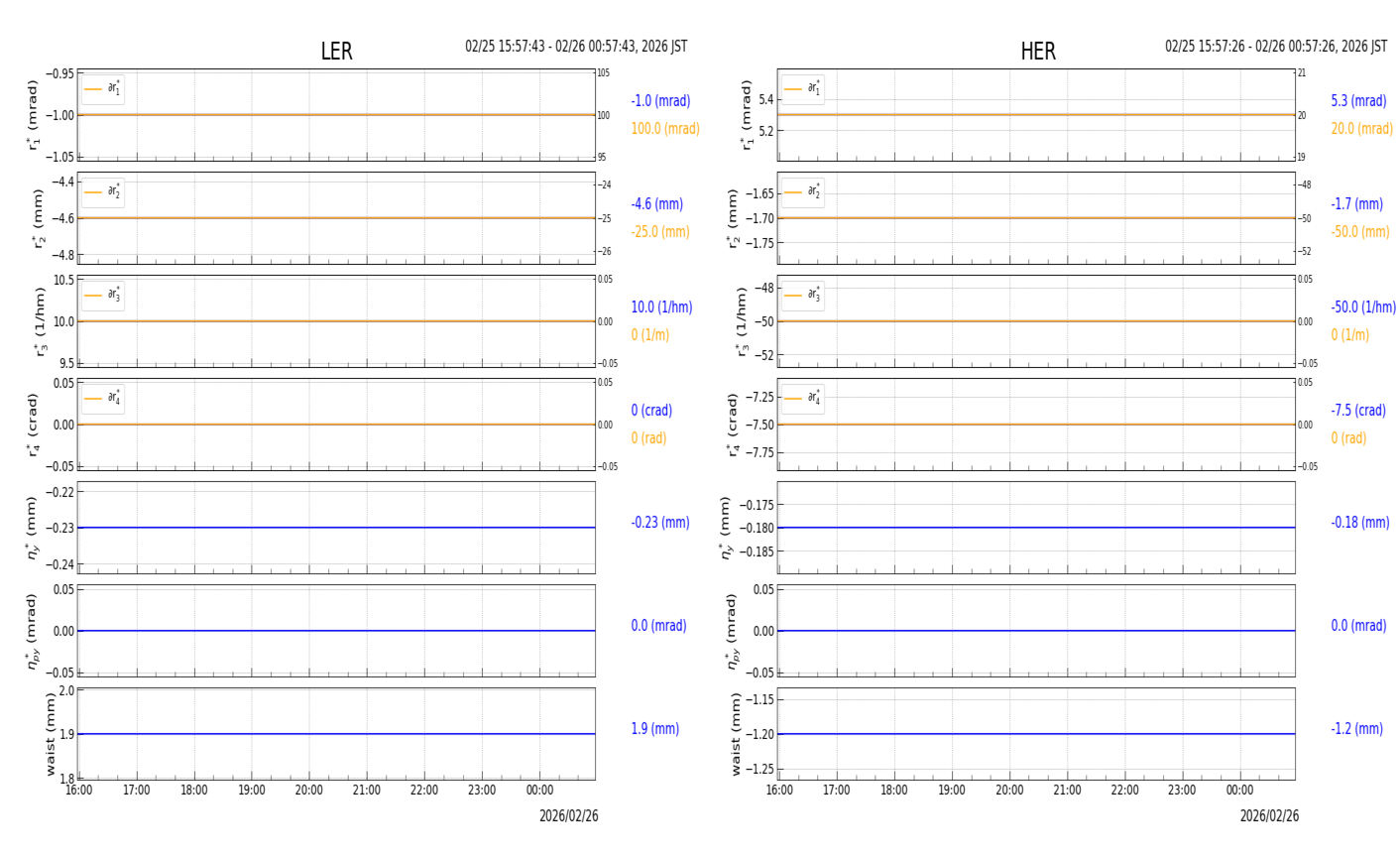This screenshot has height=857, width=1400.
Task: Click the LER waist (mm) axis label
Action: 50,734
